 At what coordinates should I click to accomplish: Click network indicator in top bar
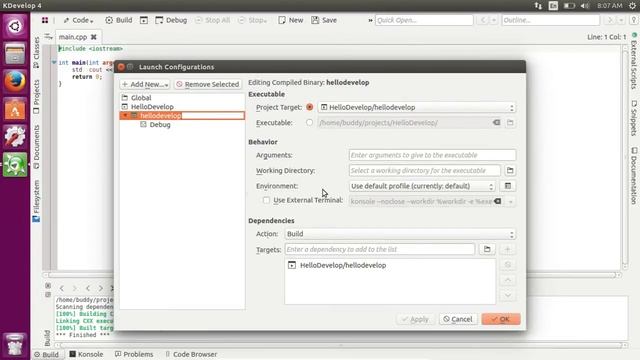pyautogui.click(x=538, y=6)
